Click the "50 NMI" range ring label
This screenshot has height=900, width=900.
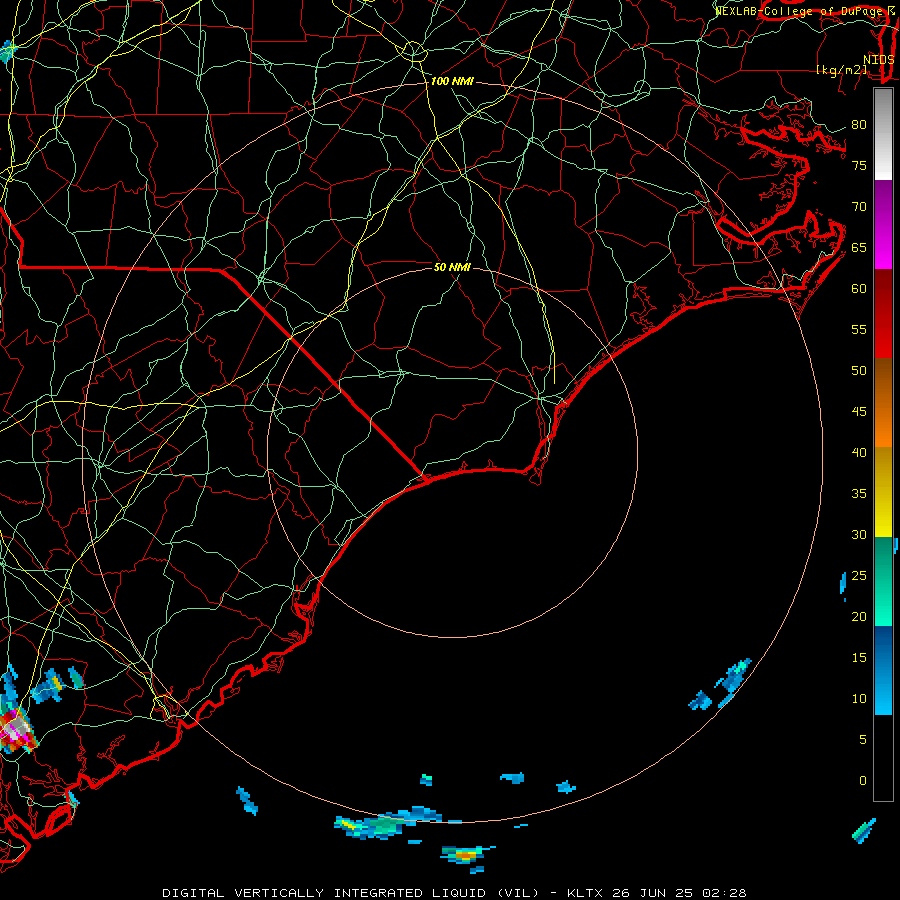tap(452, 267)
